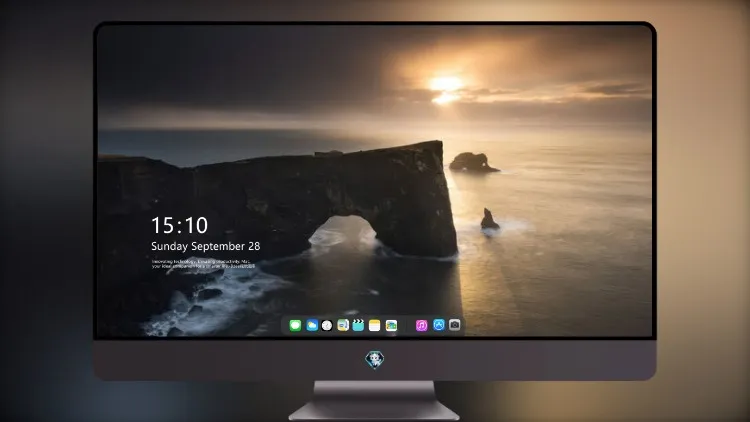Screen dimensions: 750x422
Task: Open the photo slideshow app in dock
Action: point(391,325)
